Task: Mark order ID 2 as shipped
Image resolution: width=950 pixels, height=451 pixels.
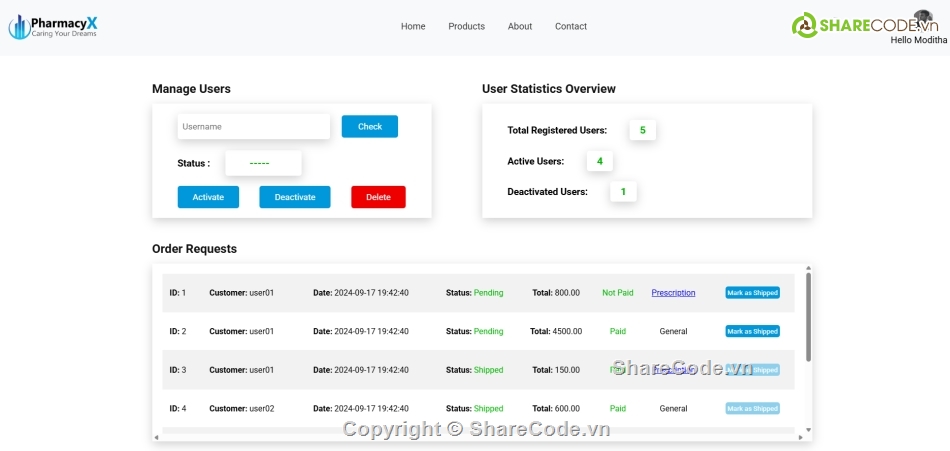Action: tap(752, 331)
